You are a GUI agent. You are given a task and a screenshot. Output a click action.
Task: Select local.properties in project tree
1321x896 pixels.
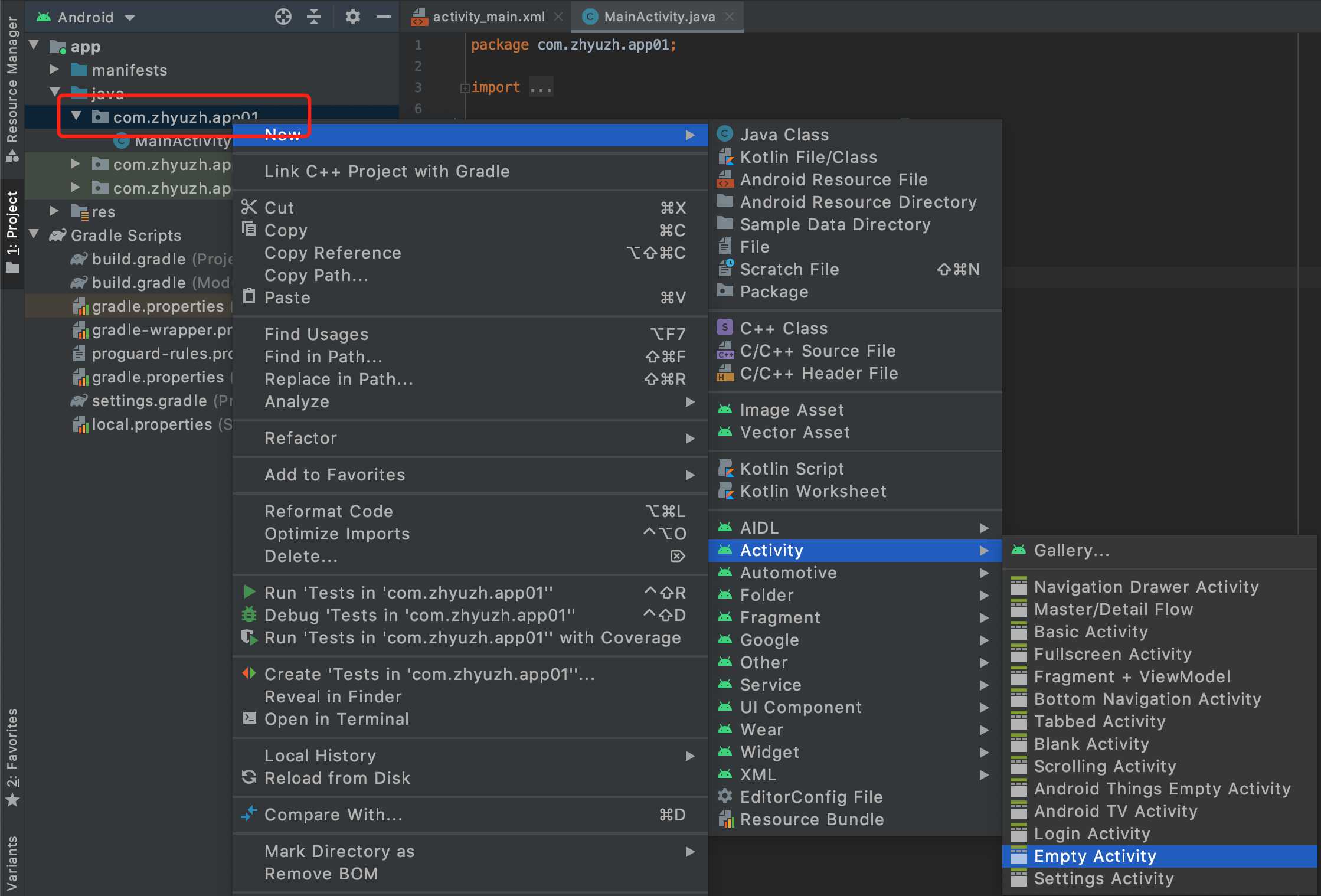point(151,424)
